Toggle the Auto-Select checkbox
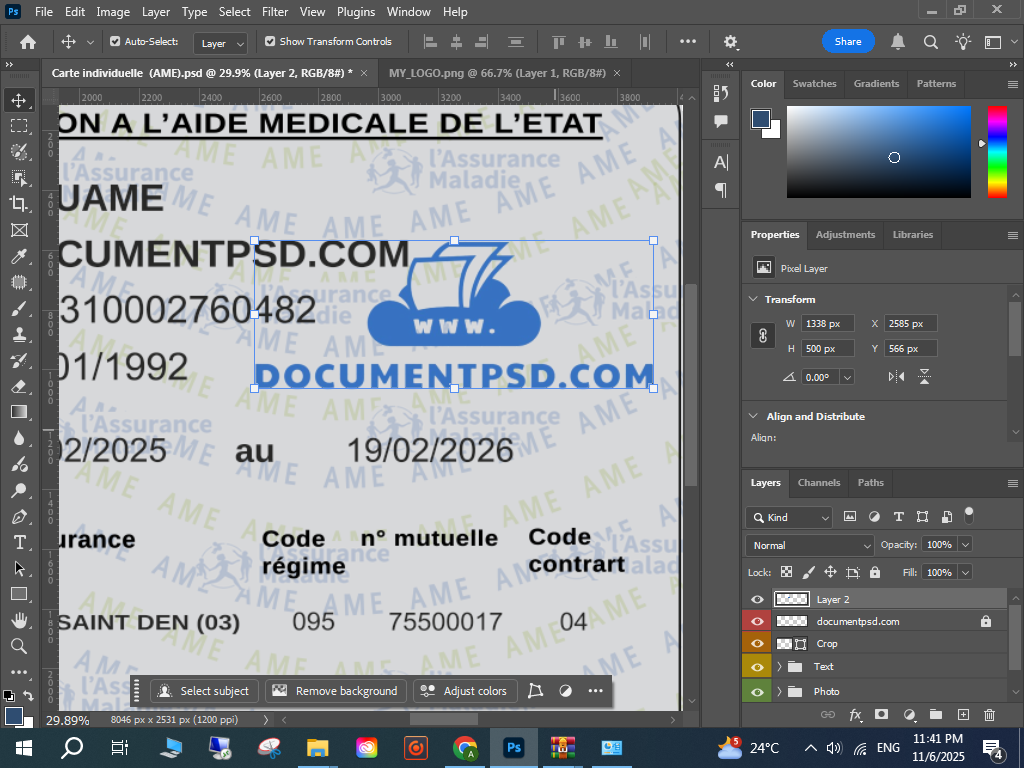The height and width of the screenshot is (768, 1024). tap(115, 42)
